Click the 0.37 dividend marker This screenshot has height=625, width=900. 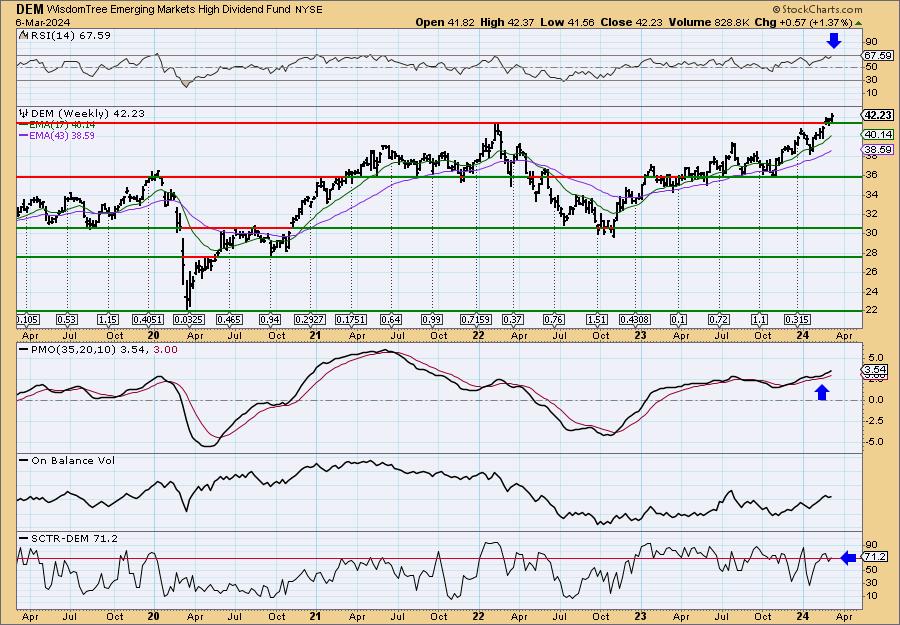point(513,320)
